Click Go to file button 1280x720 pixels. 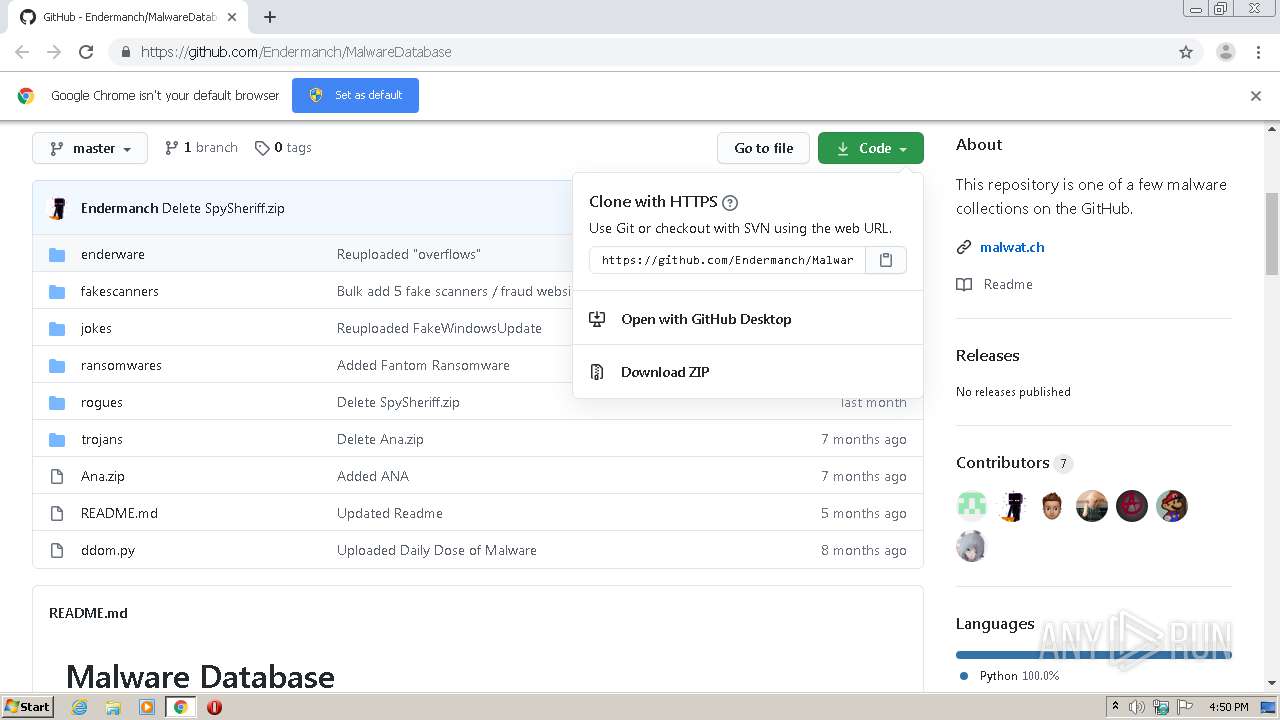pyautogui.click(x=763, y=148)
